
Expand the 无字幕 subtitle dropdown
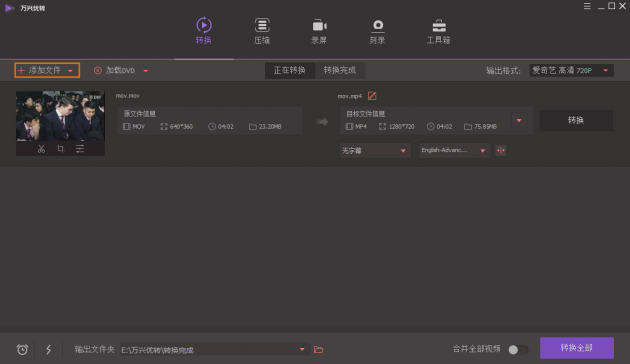pyautogui.click(x=375, y=151)
